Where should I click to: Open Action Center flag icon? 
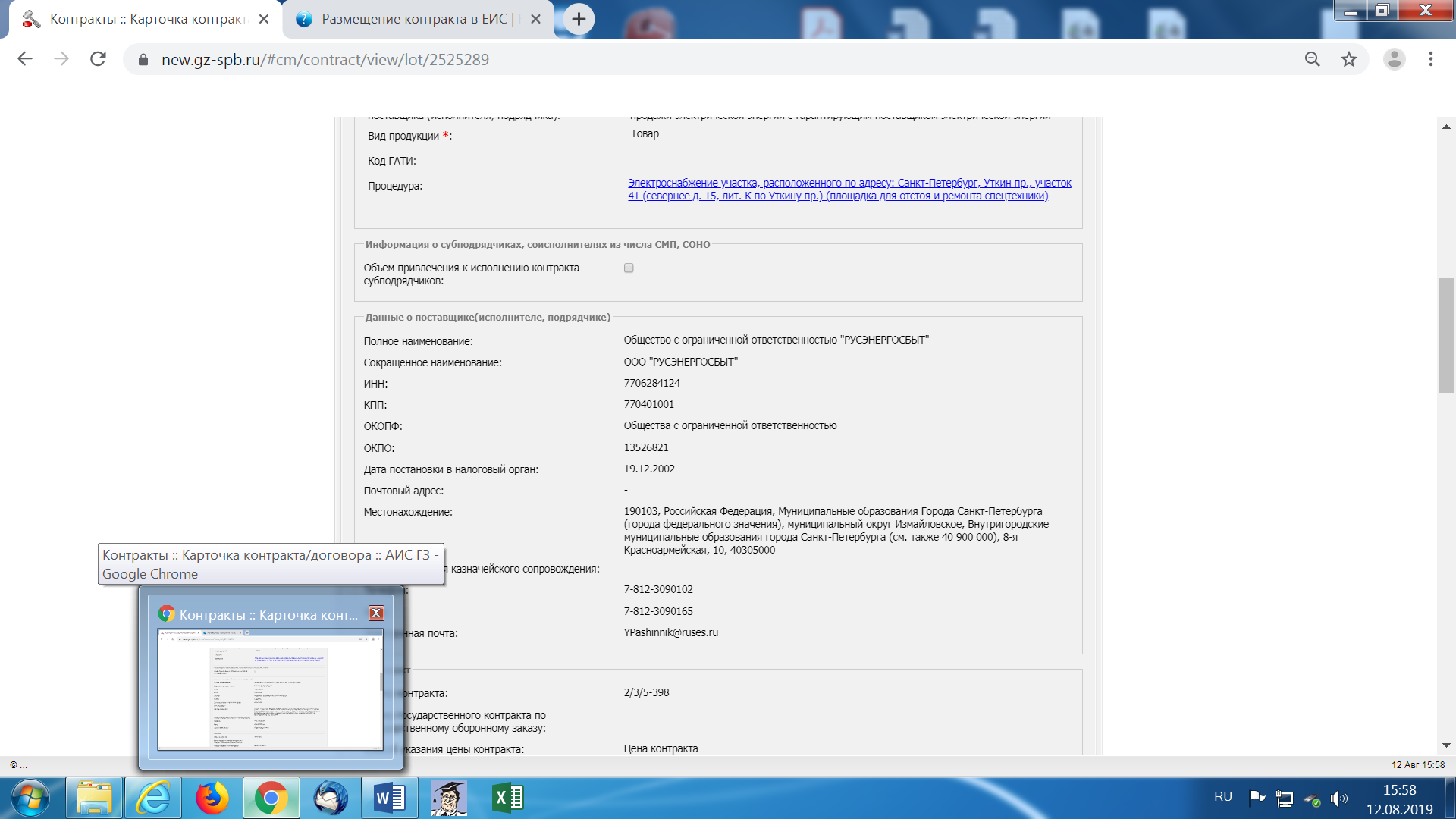(x=1257, y=798)
